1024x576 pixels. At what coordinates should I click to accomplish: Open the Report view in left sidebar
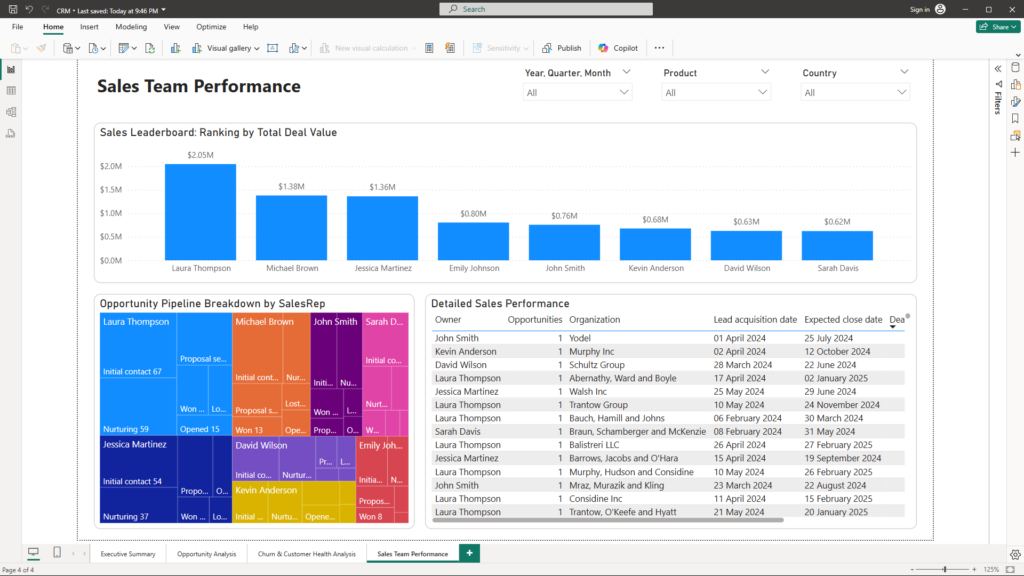tap(11, 70)
